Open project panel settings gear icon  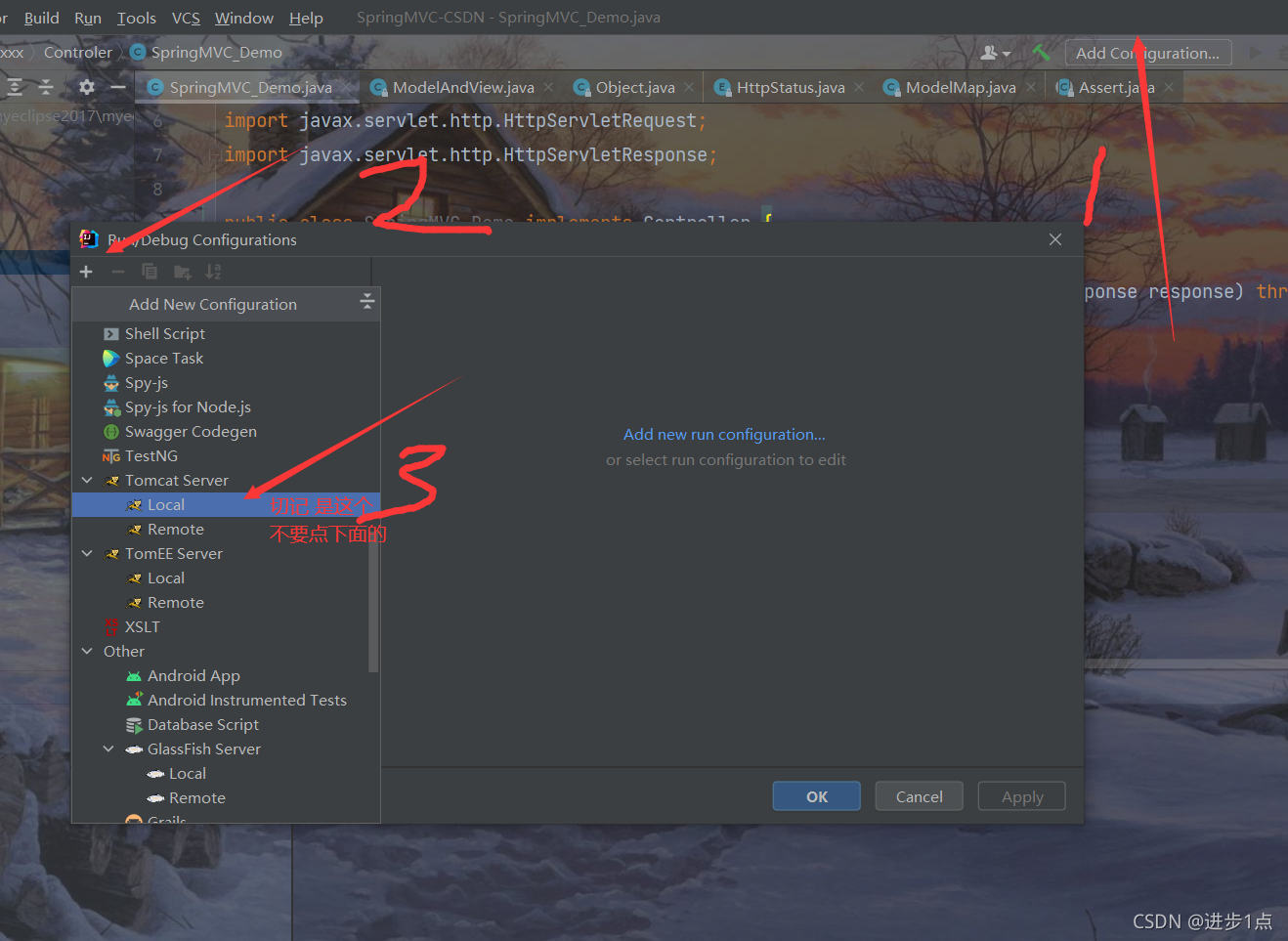pos(87,87)
